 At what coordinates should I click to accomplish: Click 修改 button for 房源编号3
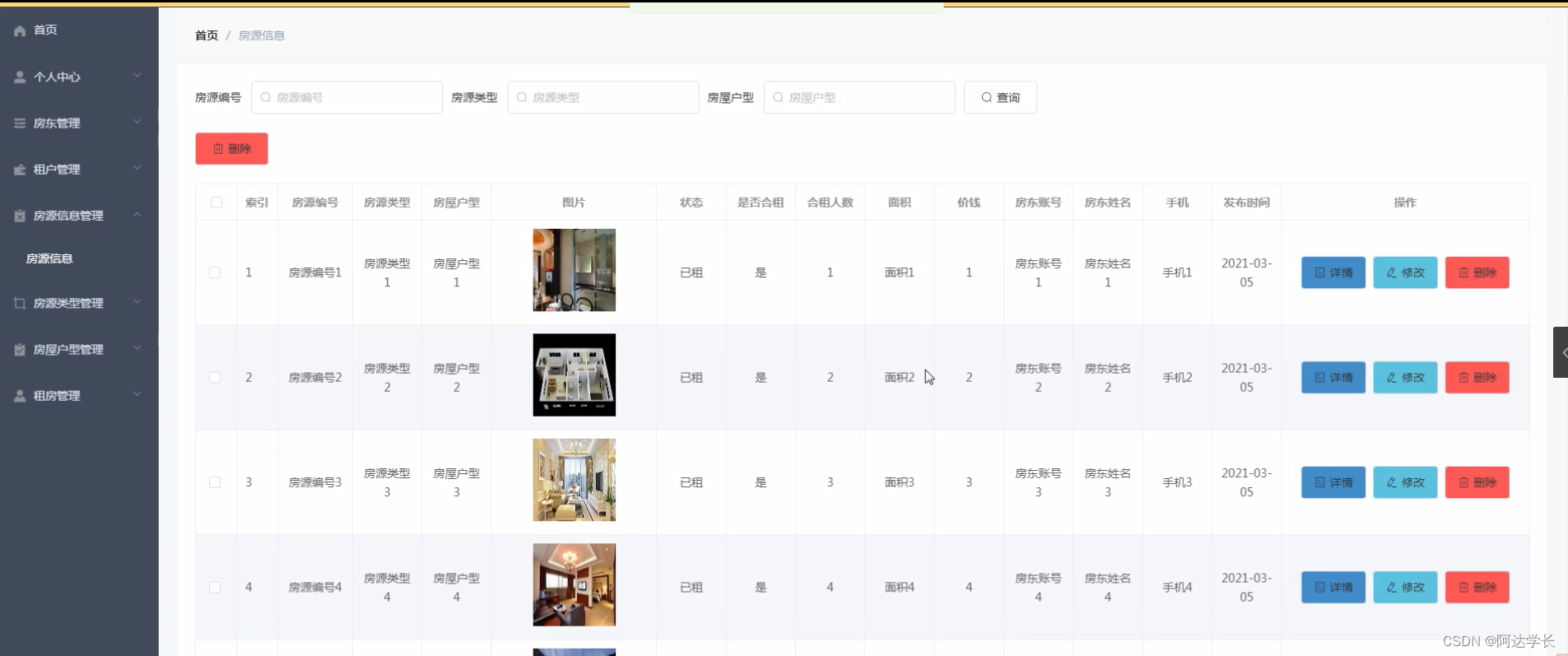click(x=1405, y=482)
